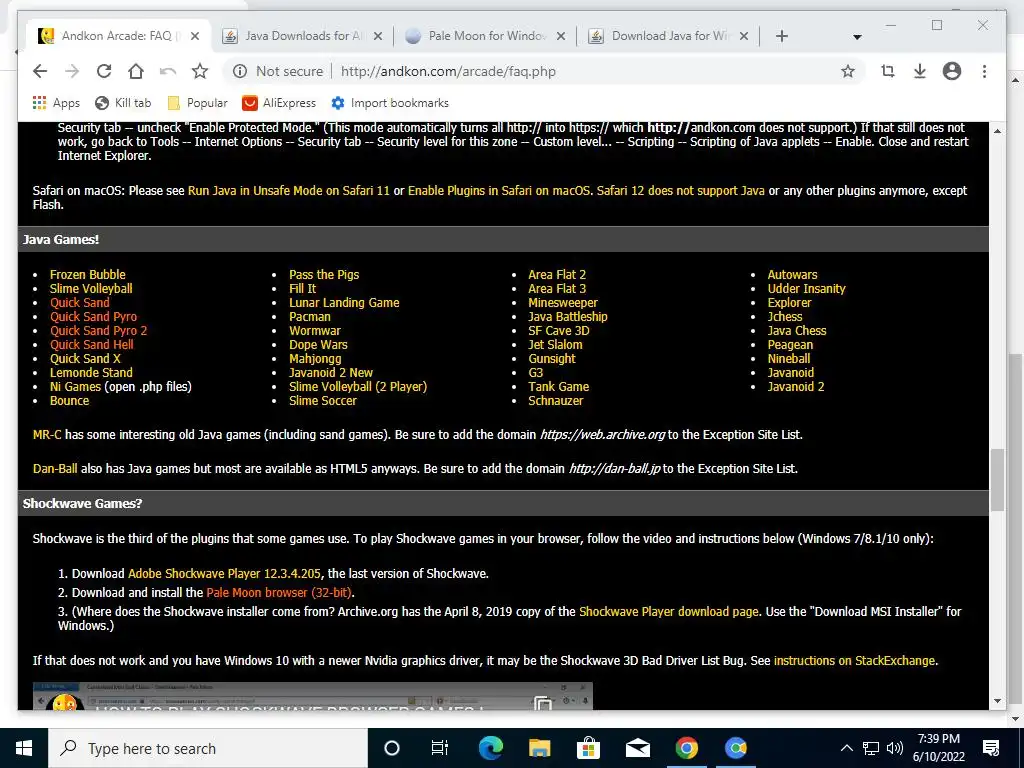Open the Popular bookmarks folder
This screenshot has width=1024, height=768.
tap(197, 103)
